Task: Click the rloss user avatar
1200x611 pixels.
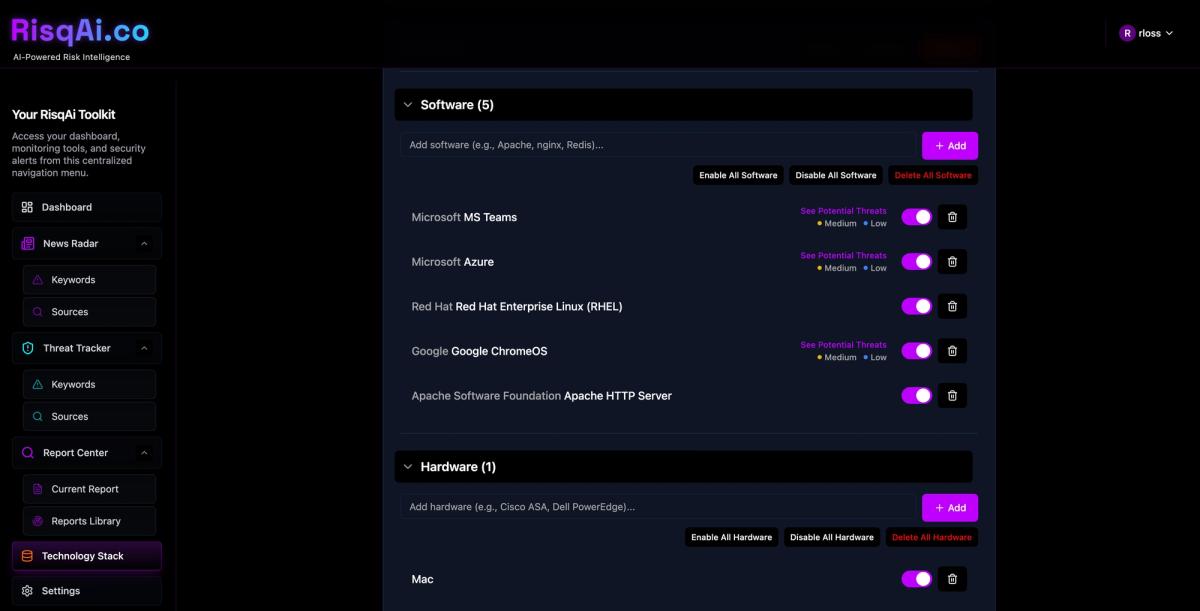Action: point(1127,33)
